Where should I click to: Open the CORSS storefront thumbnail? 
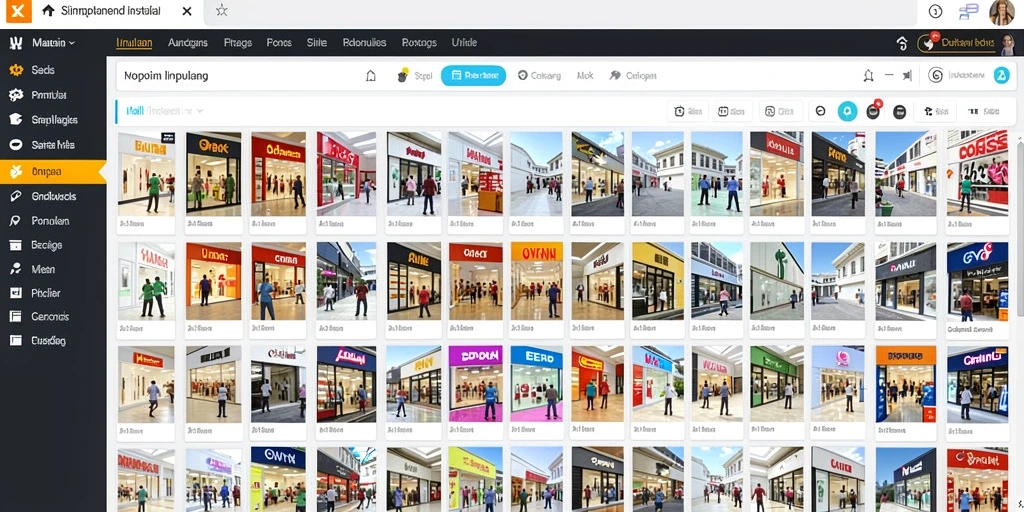tap(977, 174)
